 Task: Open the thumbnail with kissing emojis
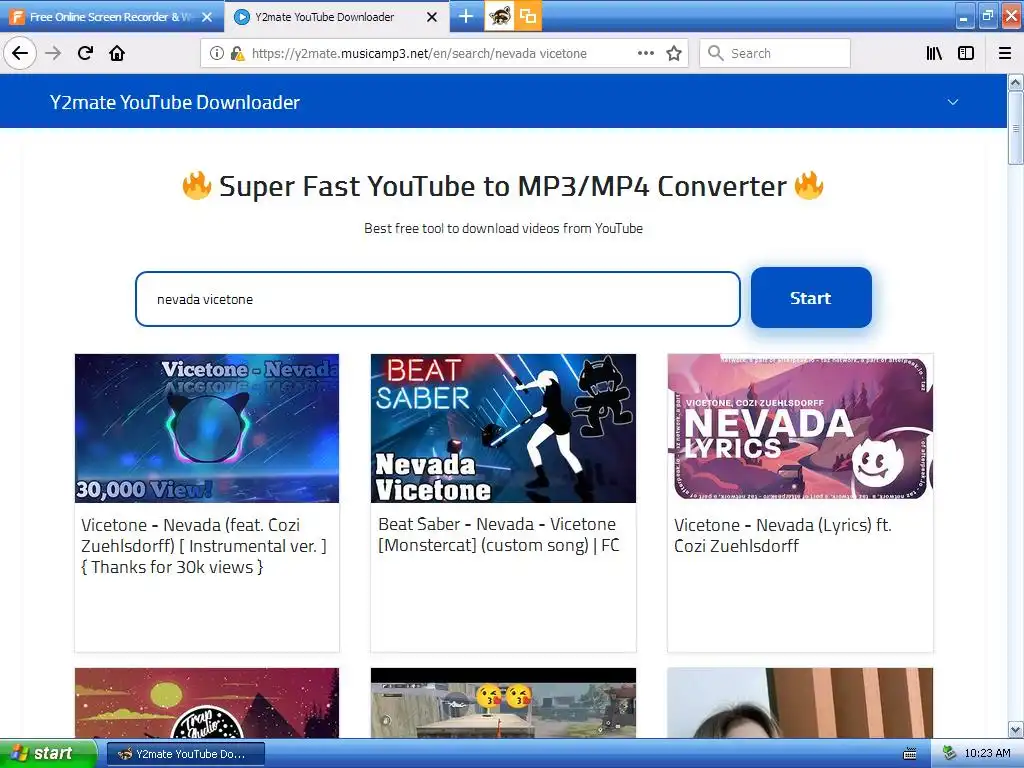tap(503, 703)
